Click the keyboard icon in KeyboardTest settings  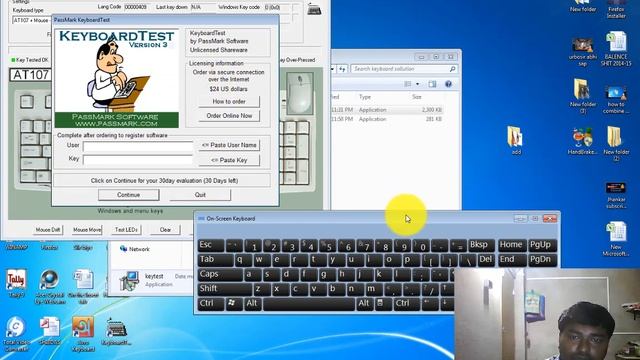[314, 9]
